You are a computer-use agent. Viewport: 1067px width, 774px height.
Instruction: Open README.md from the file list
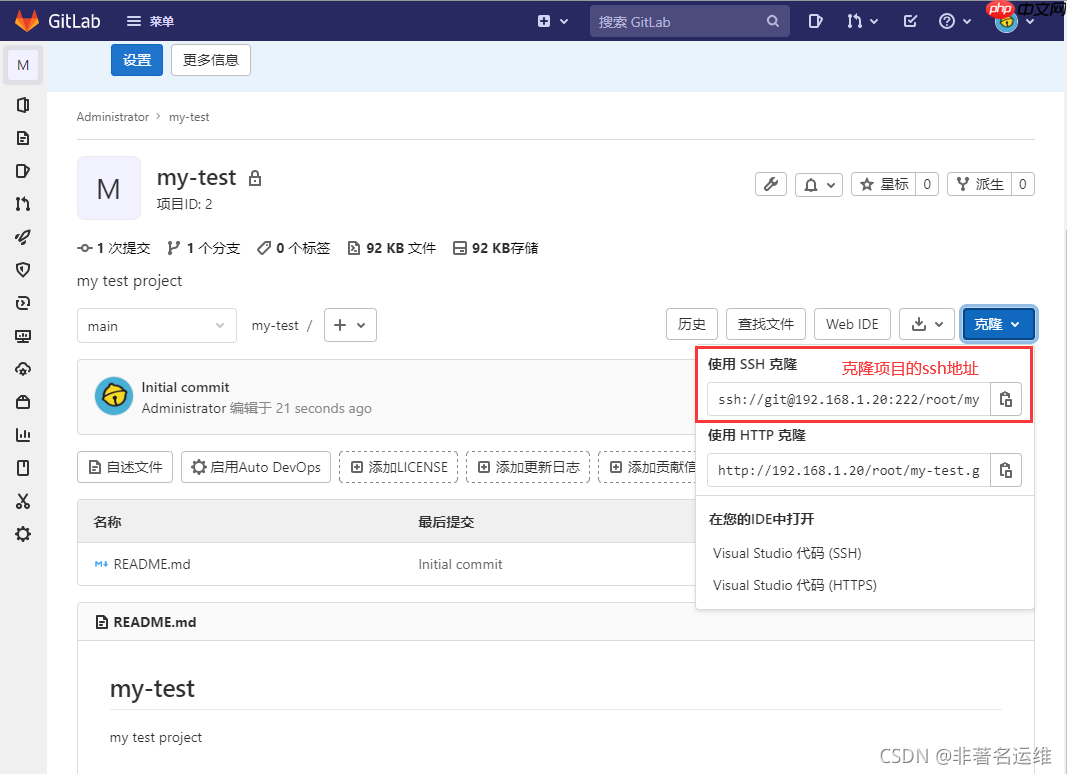(x=150, y=564)
